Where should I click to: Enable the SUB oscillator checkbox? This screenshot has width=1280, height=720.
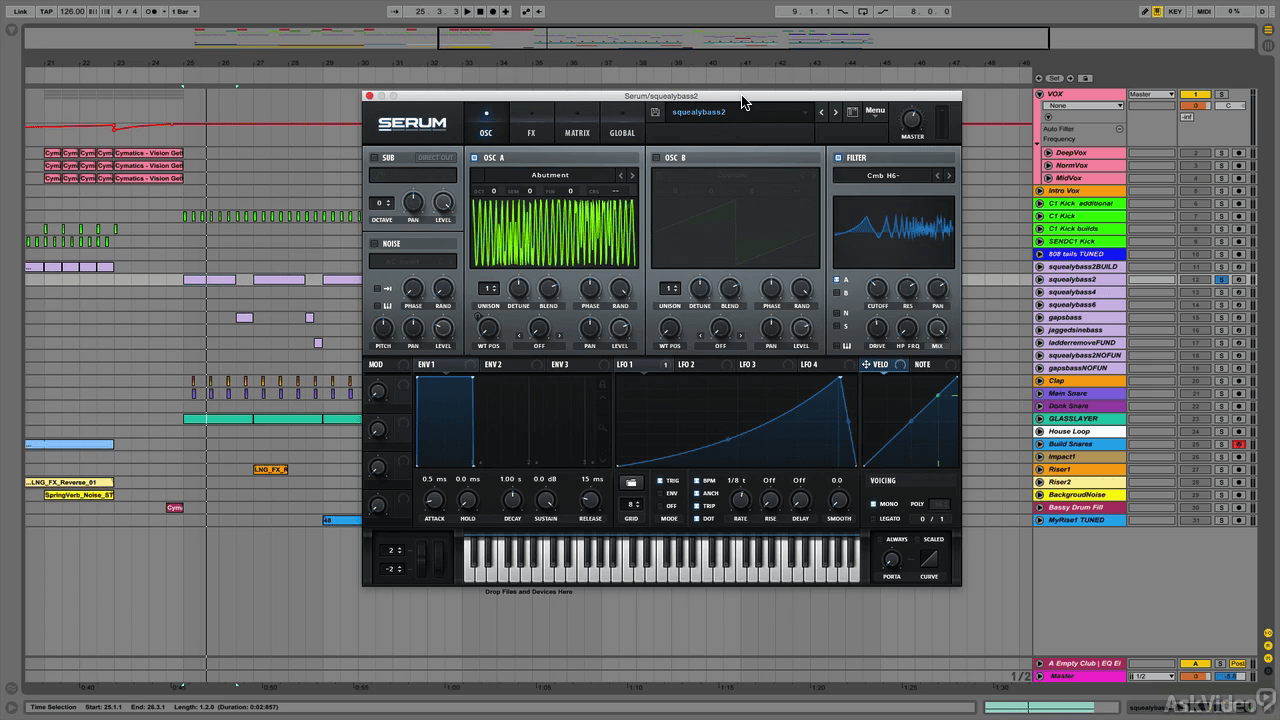tap(375, 158)
